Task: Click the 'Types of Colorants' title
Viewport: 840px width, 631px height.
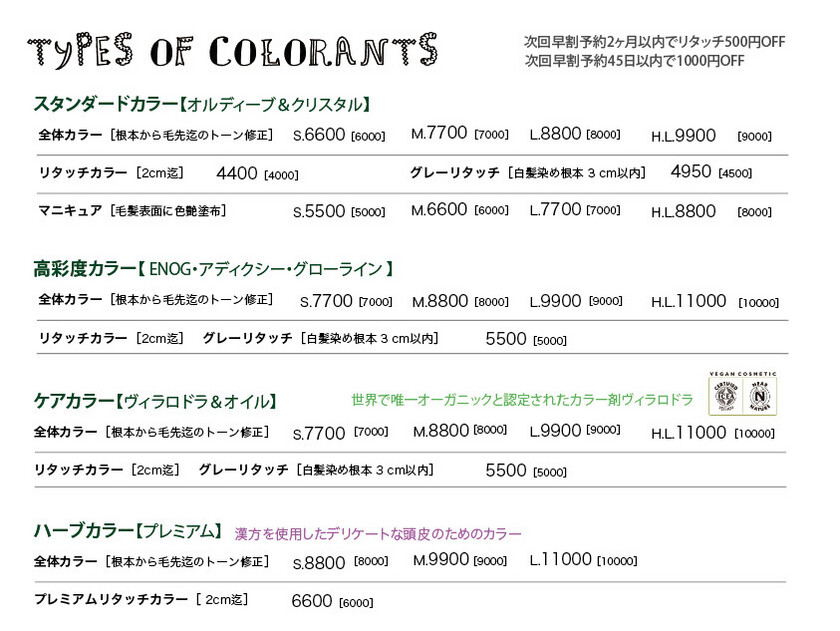Action: 232,49
